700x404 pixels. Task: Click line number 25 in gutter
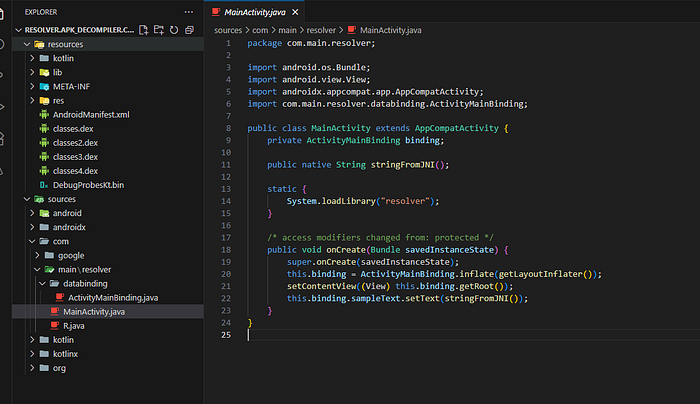pyautogui.click(x=226, y=335)
